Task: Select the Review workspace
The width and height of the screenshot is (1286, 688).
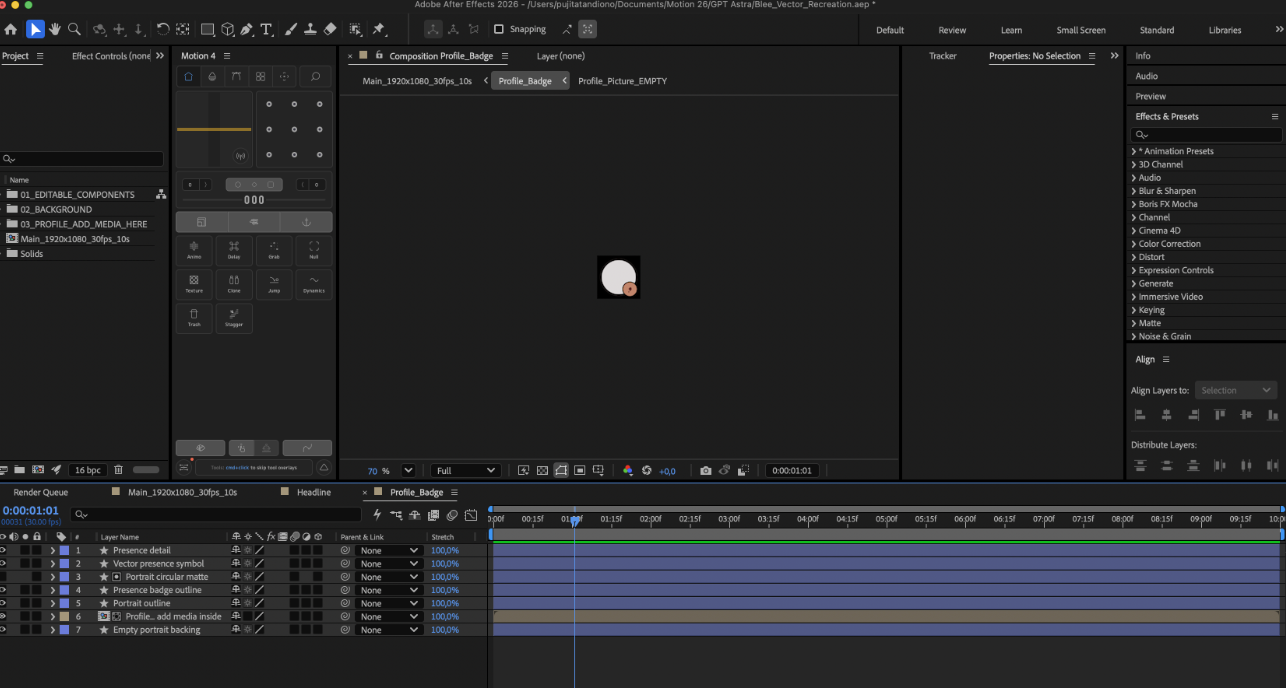Action: [952, 30]
